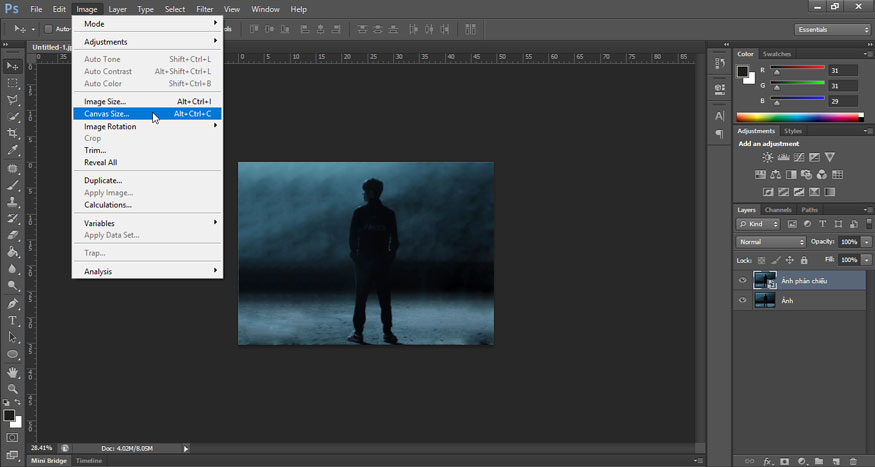Select the Blur tool
The height and width of the screenshot is (467, 875).
(12, 268)
